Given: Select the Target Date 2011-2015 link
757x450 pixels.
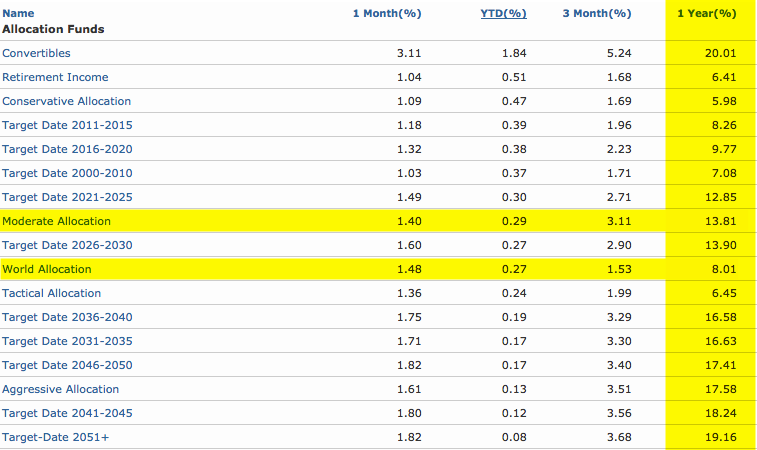Looking at the screenshot, I should point(67,125).
